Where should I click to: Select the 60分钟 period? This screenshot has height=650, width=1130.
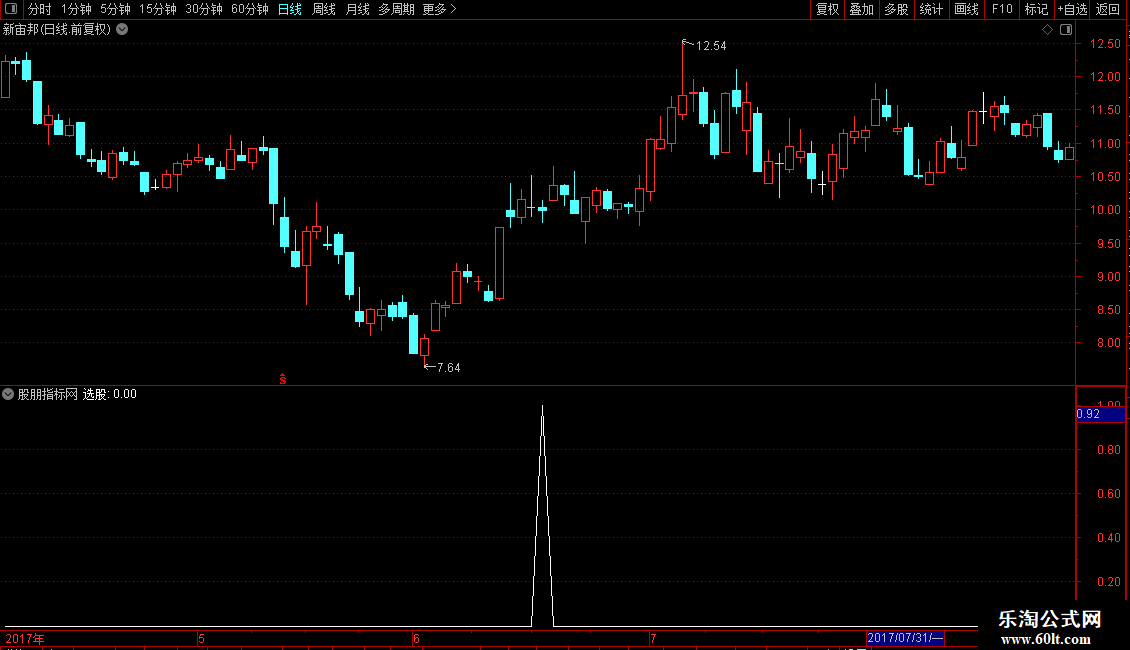point(249,9)
